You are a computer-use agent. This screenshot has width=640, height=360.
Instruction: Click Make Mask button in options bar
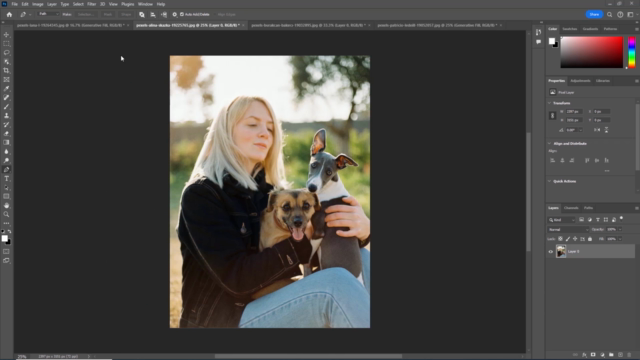pyautogui.click(x=108, y=14)
